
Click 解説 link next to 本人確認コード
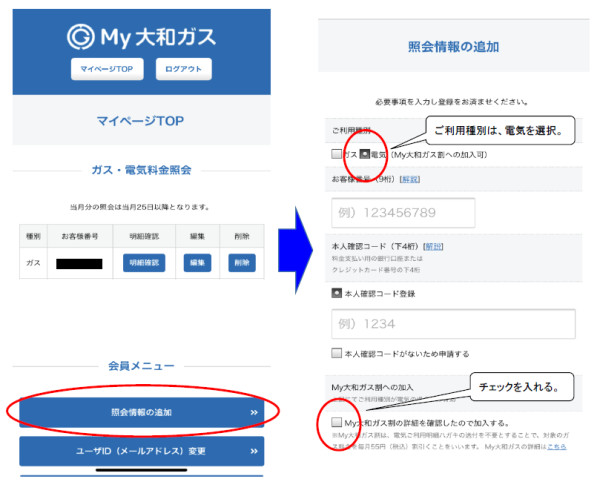(x=434, y=246)
